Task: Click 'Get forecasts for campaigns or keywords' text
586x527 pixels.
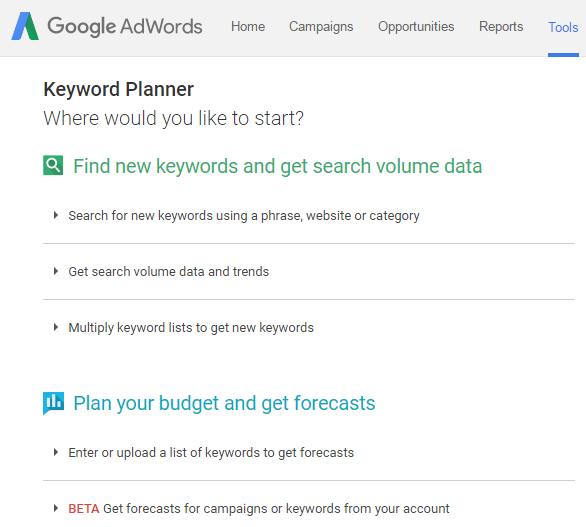Action: click(276, 509)
